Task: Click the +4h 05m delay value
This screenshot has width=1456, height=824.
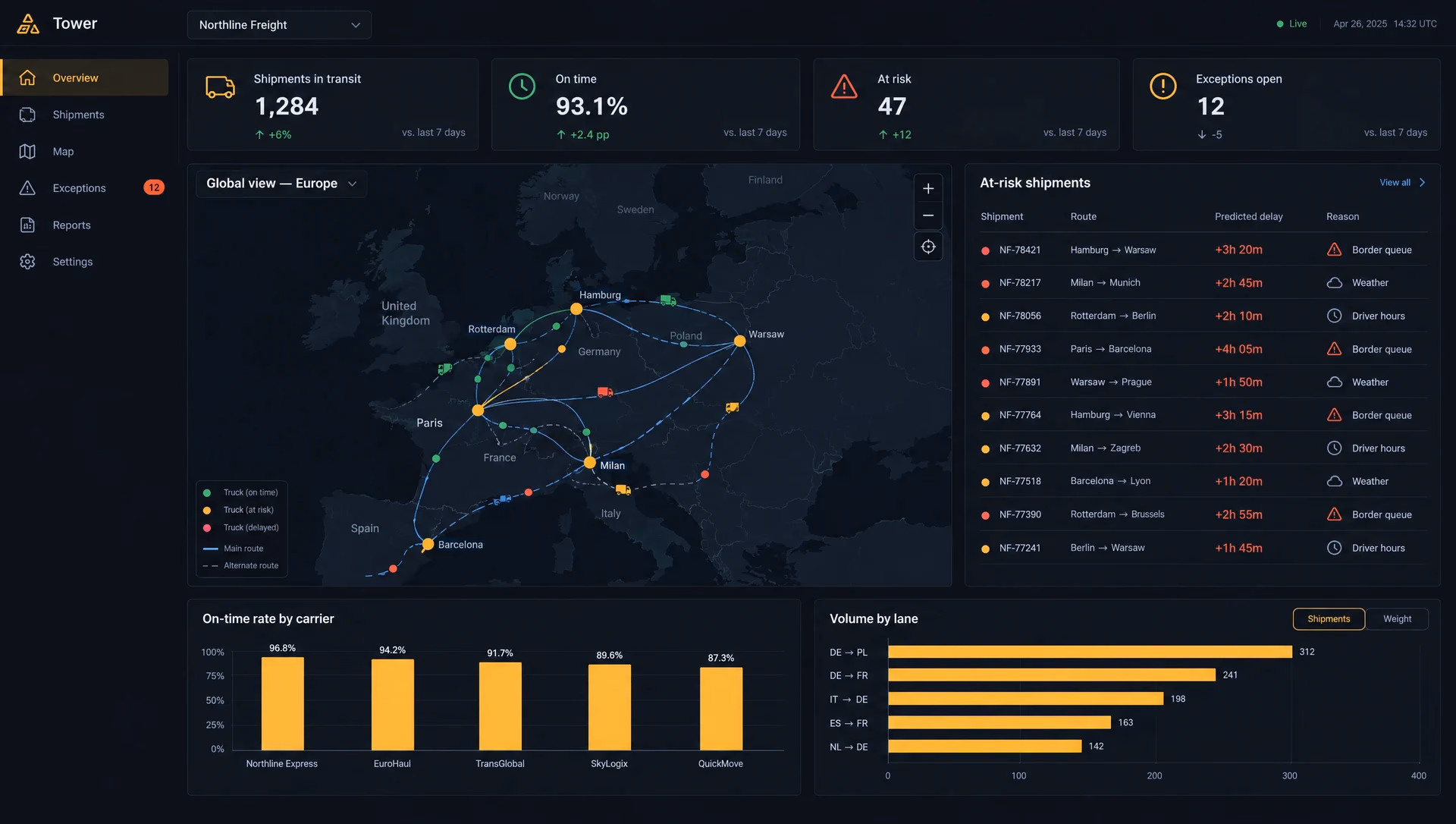Action: pyautogui.click(x=1238, y=350)
